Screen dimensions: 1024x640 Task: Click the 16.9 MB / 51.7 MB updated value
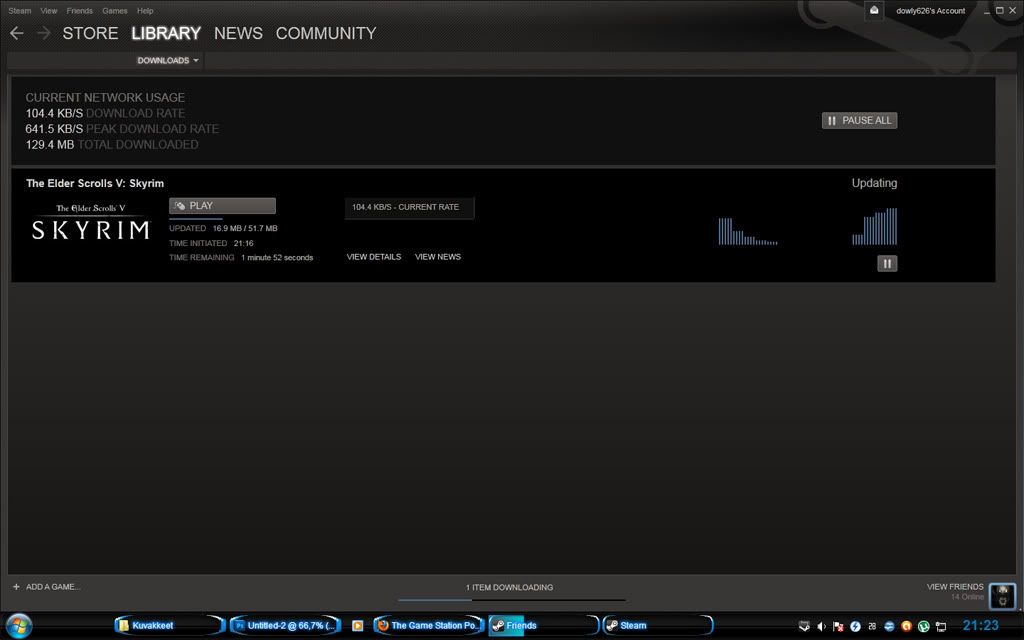click(245, 229)
